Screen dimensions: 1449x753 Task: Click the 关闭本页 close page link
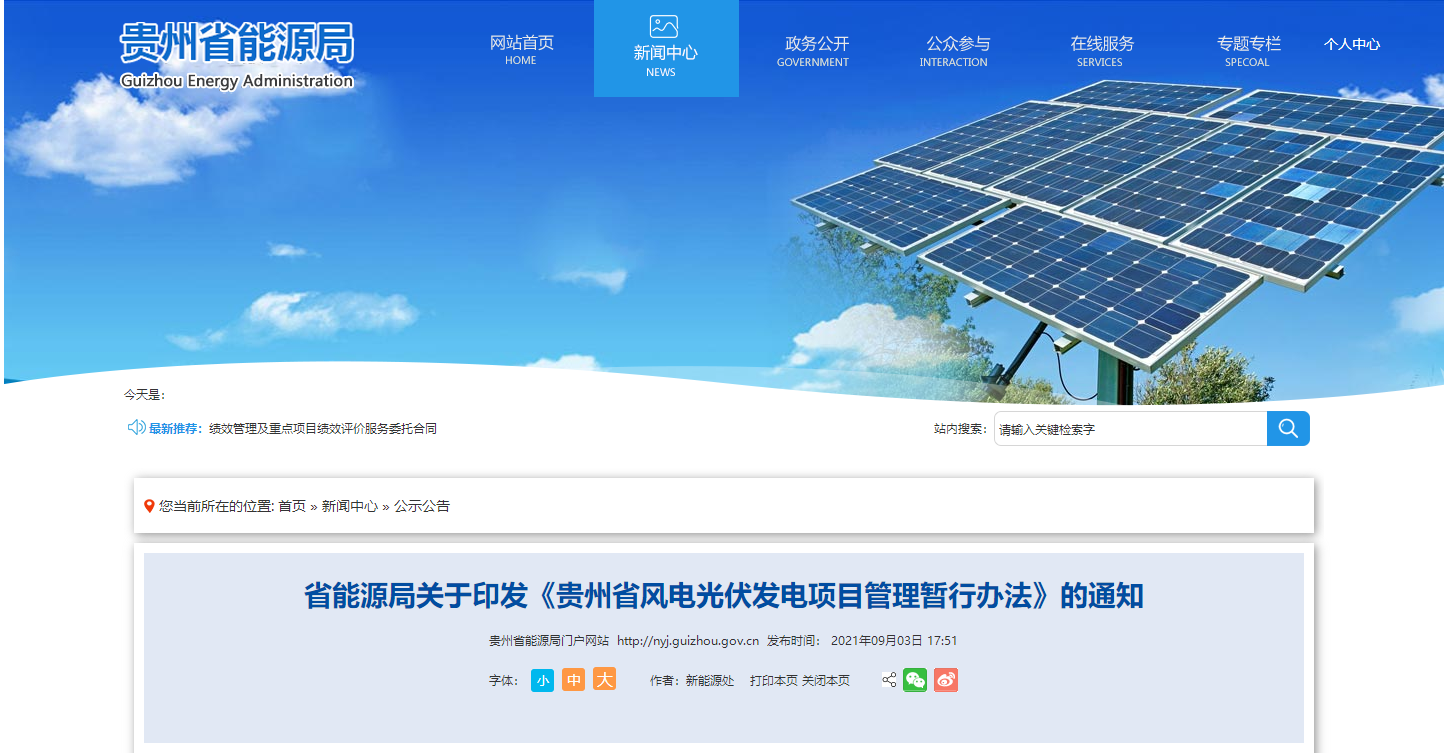click(826, 680)
